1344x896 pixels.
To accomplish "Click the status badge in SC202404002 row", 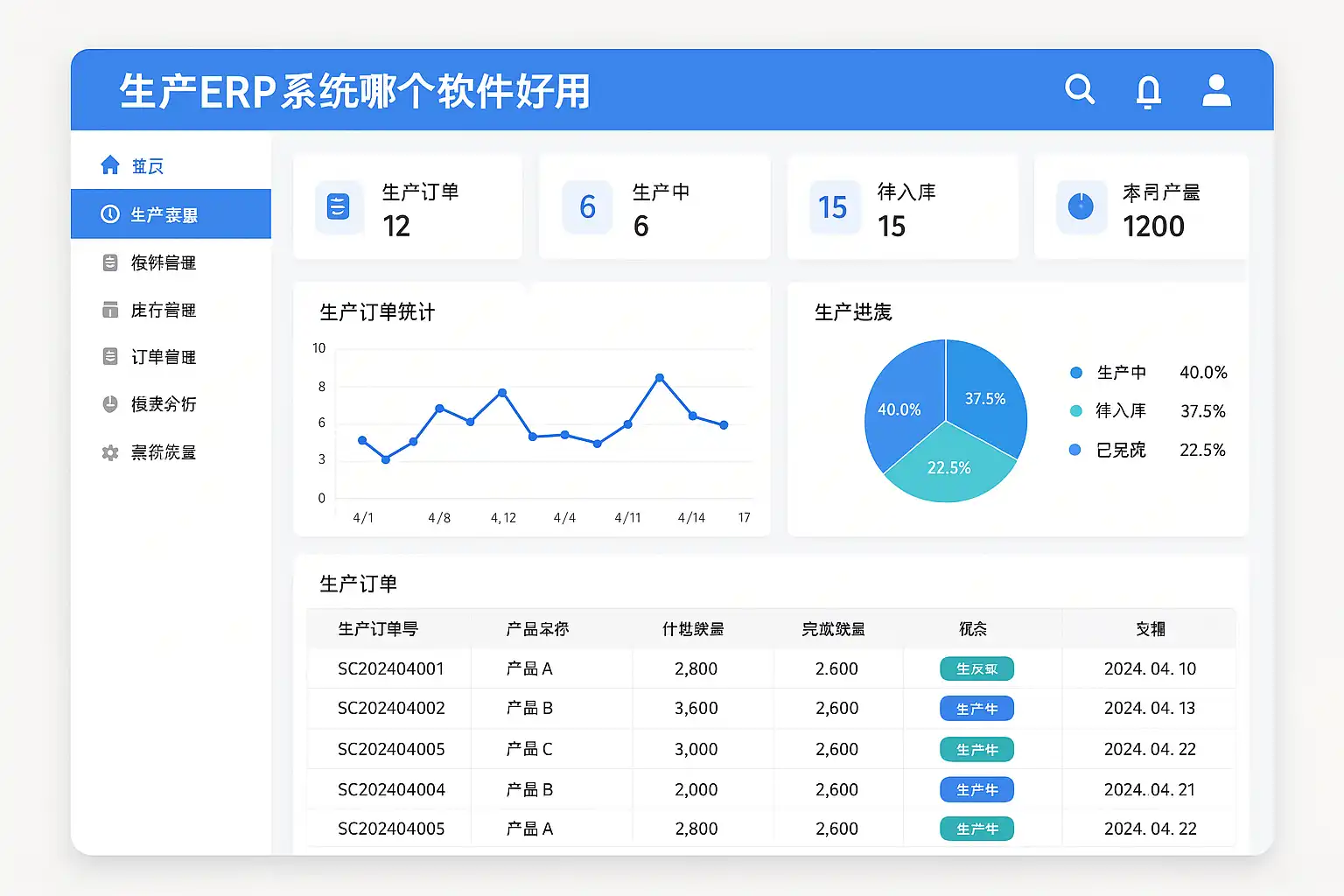I will point(976,709).
